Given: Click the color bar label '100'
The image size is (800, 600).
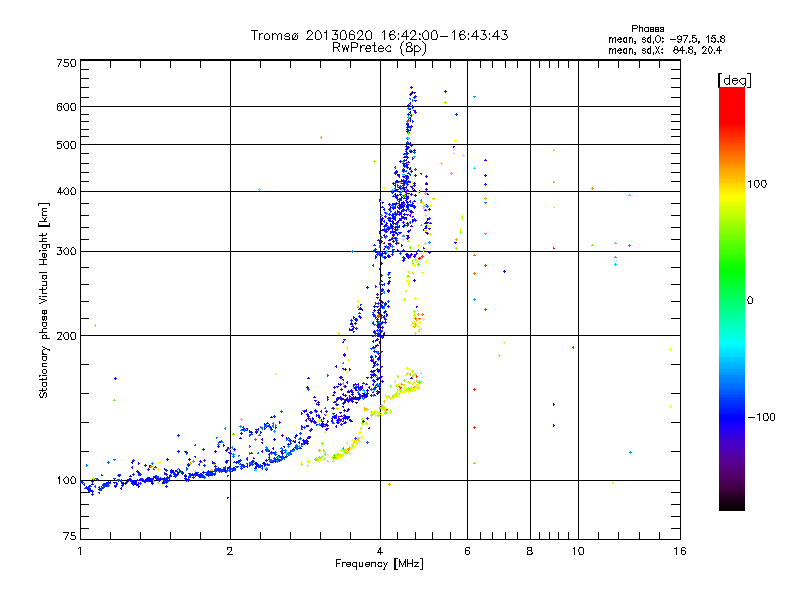Looking at the screenshot, I should (757, 184).
